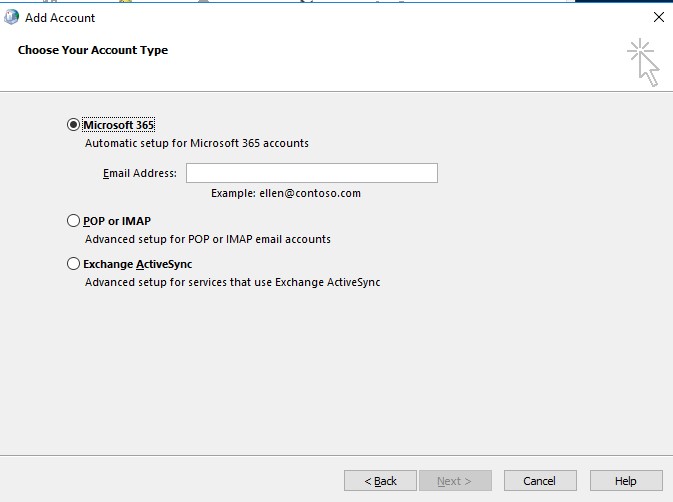Image resolution: width=673 pixels, height=502 pixels.
Task: Select the Microsoft 365 radio button
Action: 73,125
